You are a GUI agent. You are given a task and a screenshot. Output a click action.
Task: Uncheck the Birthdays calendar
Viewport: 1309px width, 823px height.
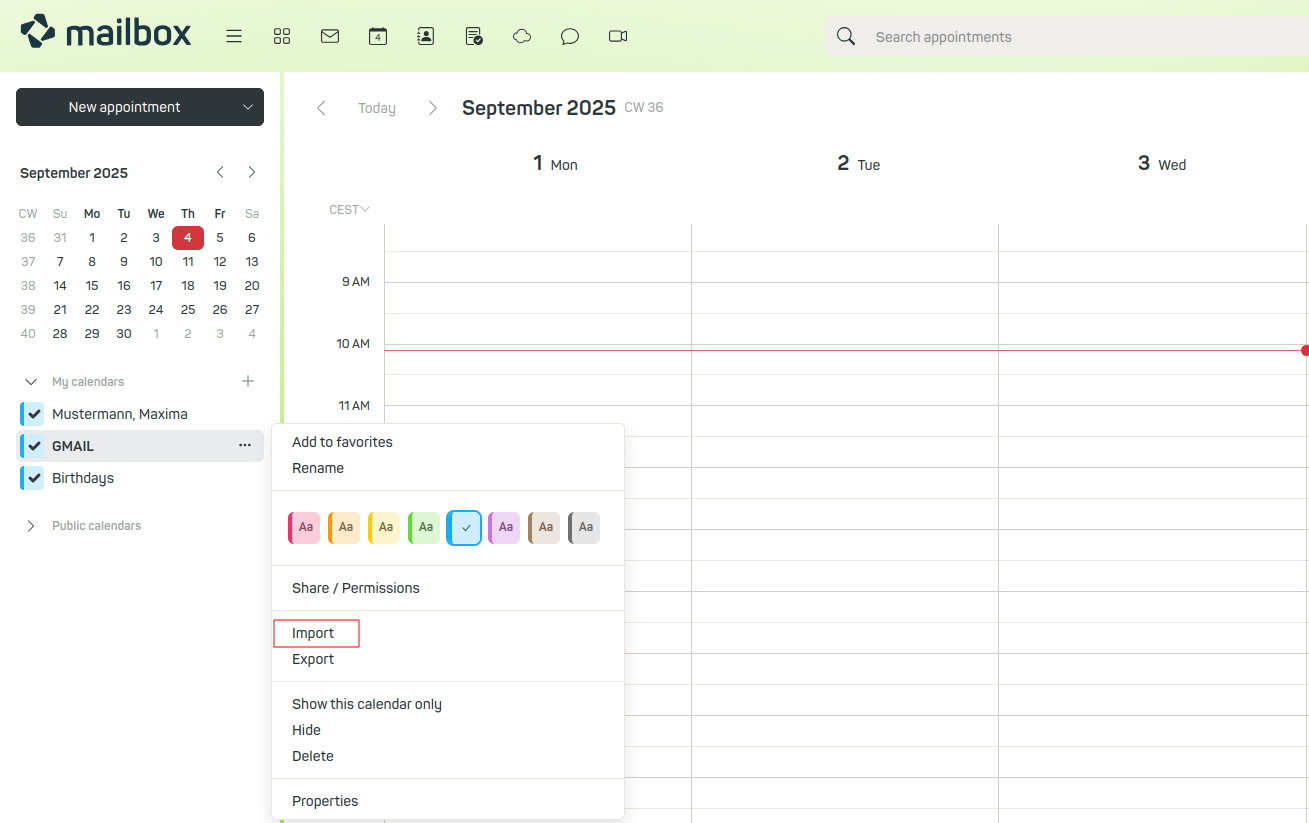click(31, 478)
